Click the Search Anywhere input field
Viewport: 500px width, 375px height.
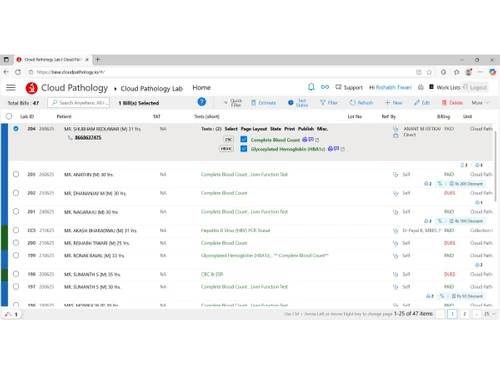click(79, 103)
